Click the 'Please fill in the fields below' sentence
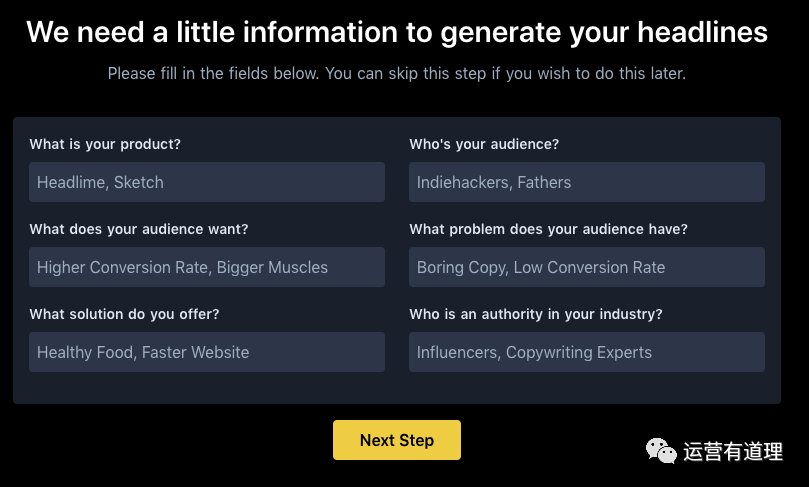Screen dimensions: 809x487 tap(214, 73)
